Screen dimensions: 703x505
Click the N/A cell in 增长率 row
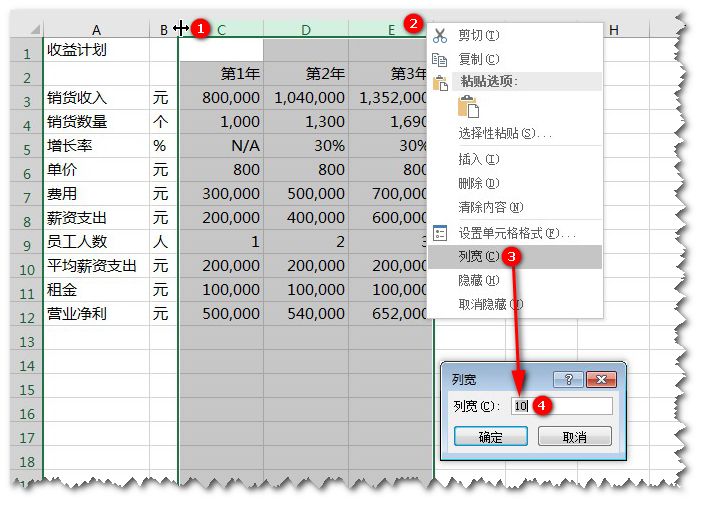click(x=221, y=145)
